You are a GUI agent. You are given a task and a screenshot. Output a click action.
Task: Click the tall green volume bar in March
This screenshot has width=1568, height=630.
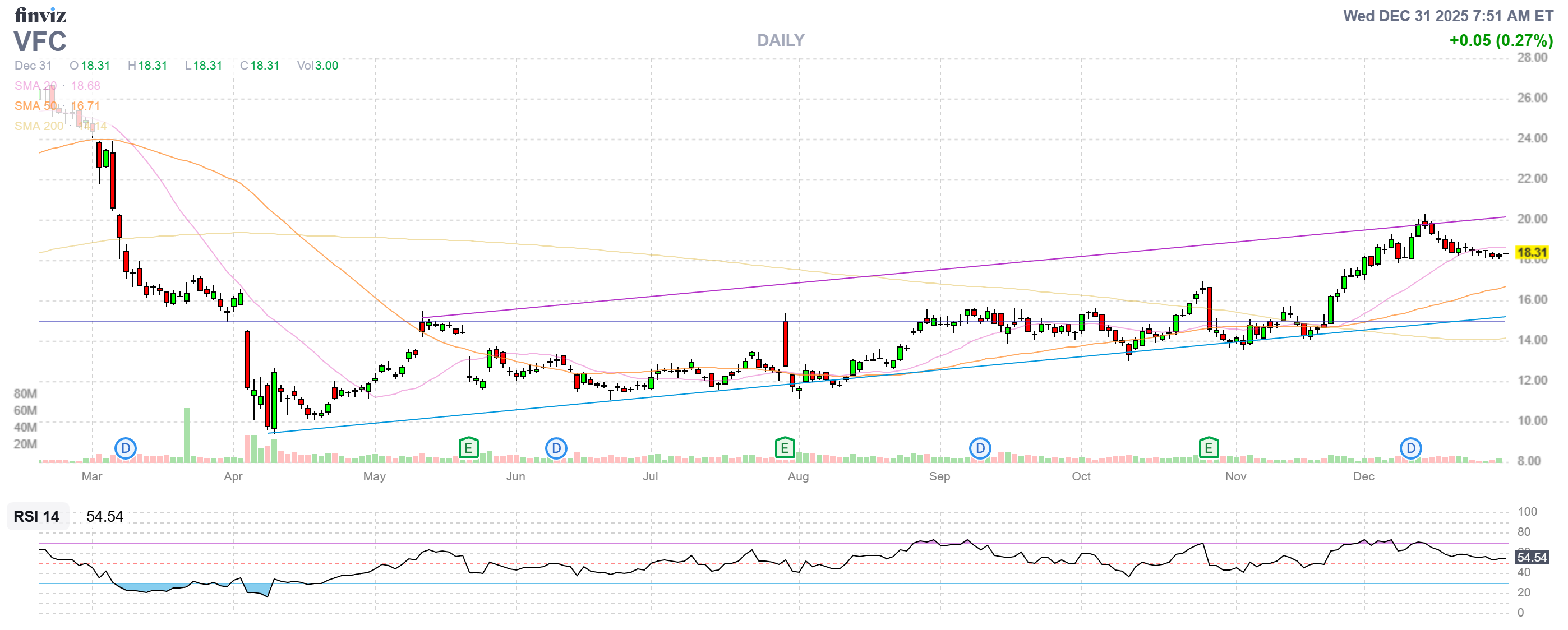coord(187,435)
